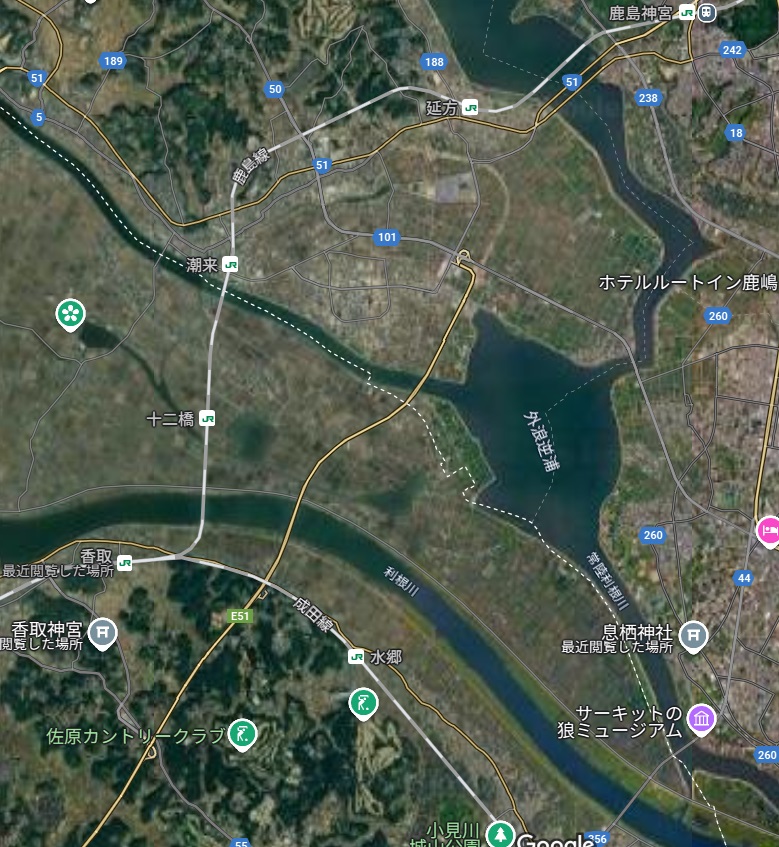Click the E51 expressway shield
Image resolution: width=779 pixels, height=847 pixels.
[240, 616]
